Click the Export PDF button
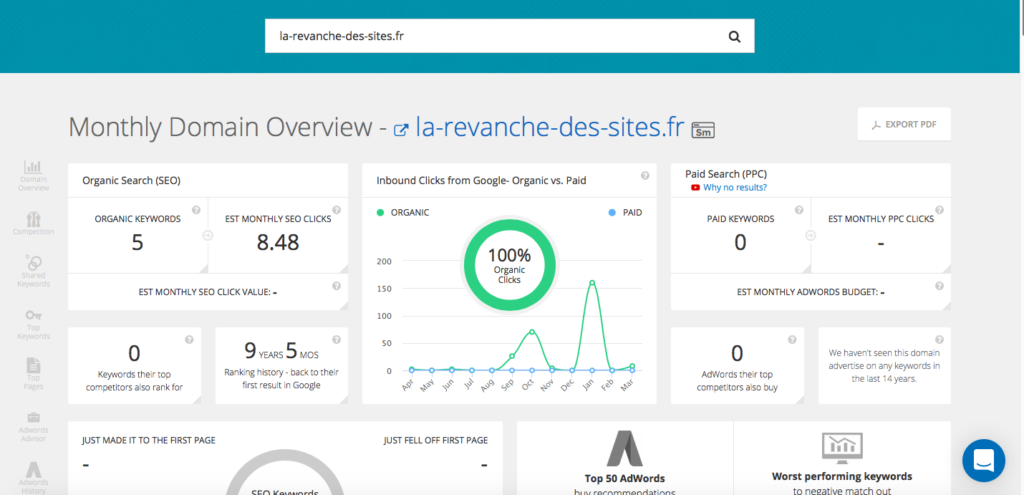This screenshot has width=1024, height=495. point(904,124)
